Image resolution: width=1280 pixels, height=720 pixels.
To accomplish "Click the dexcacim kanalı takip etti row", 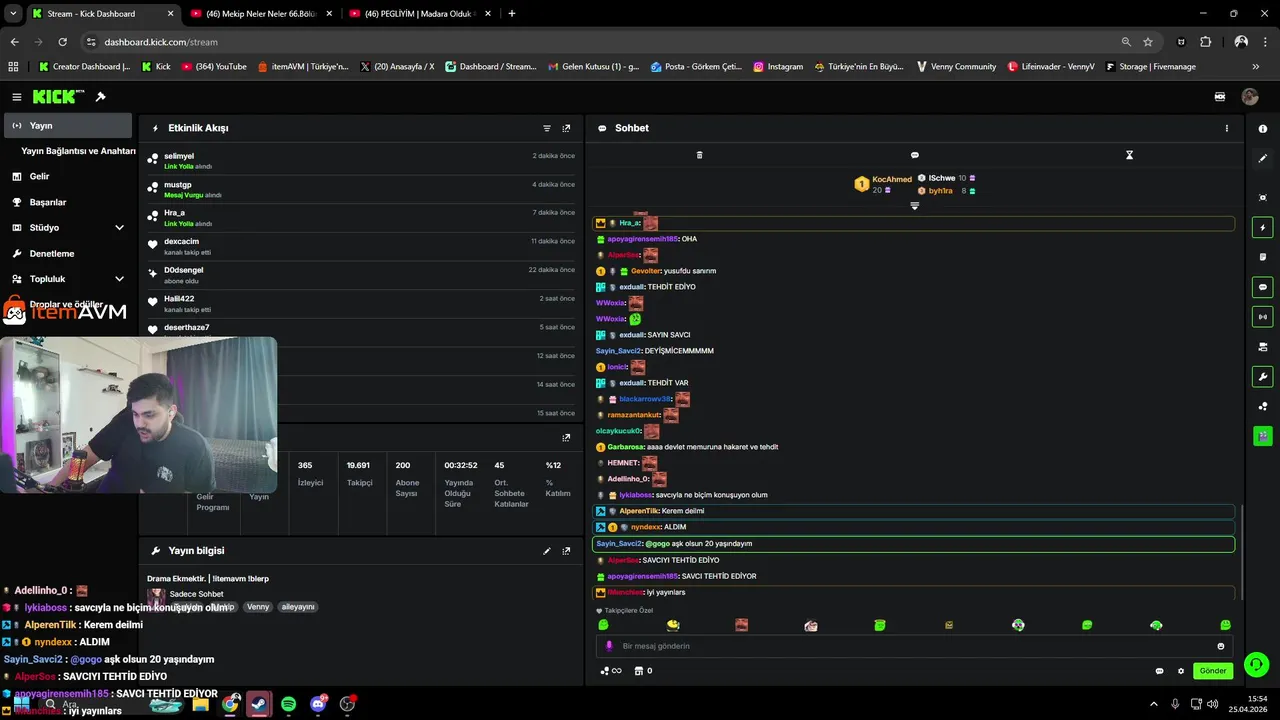I will [361, 246].
